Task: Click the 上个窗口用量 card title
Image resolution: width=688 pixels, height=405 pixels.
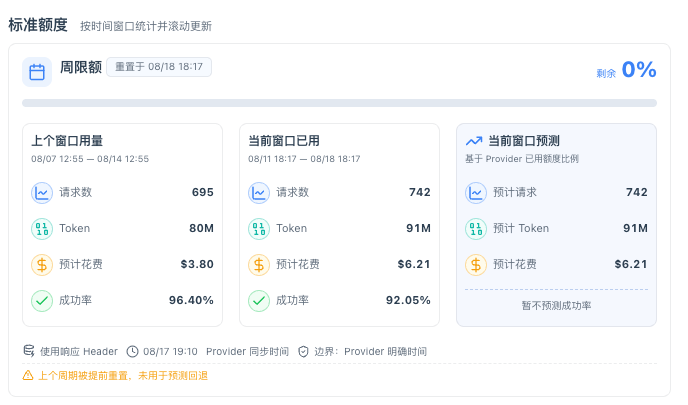Action: (x=67, y=141)
